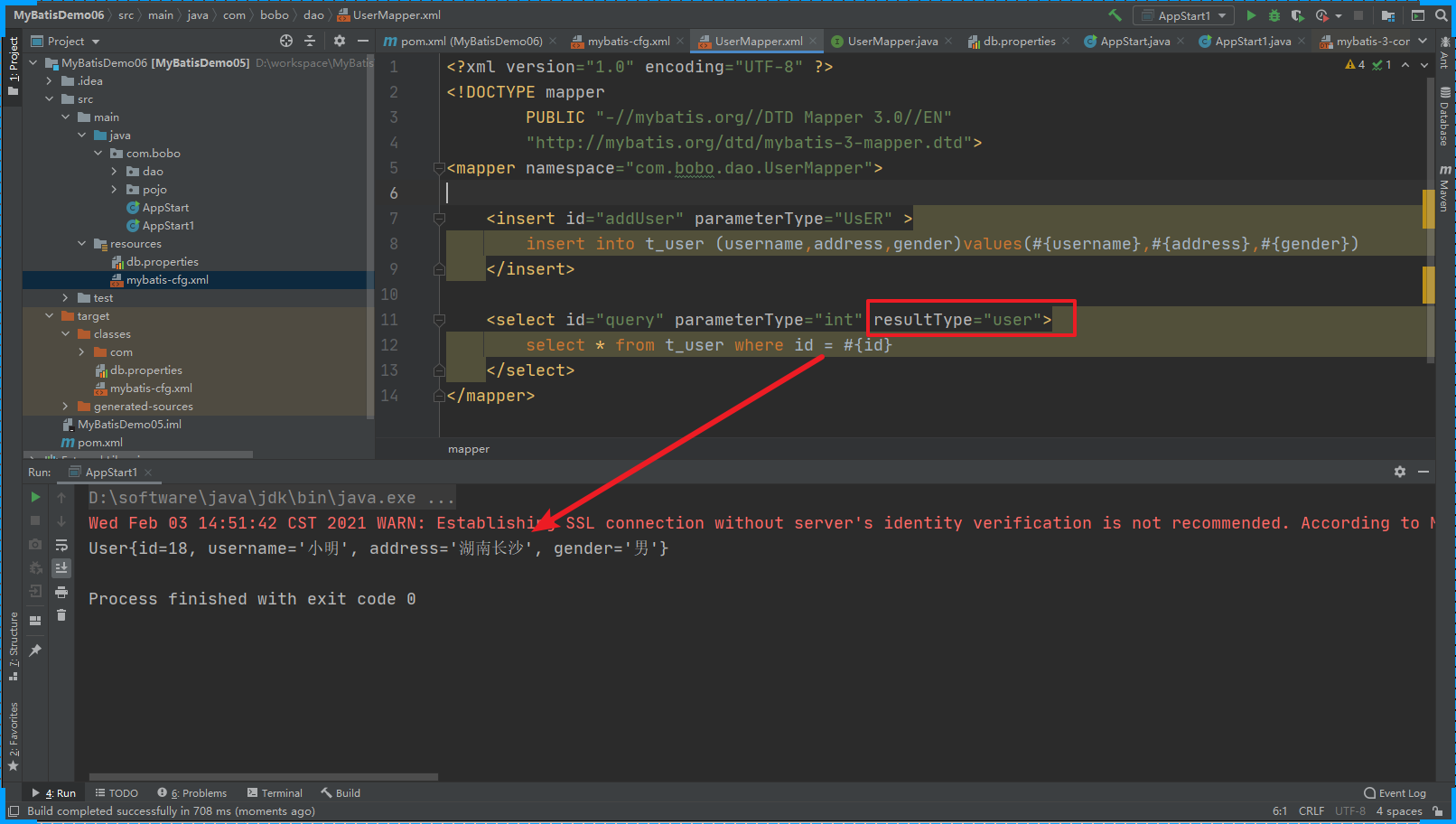The width and height of the screenshot is (1456, 824).
Task: Toggle soft-wrap in Run console
Action: [61, 545]
